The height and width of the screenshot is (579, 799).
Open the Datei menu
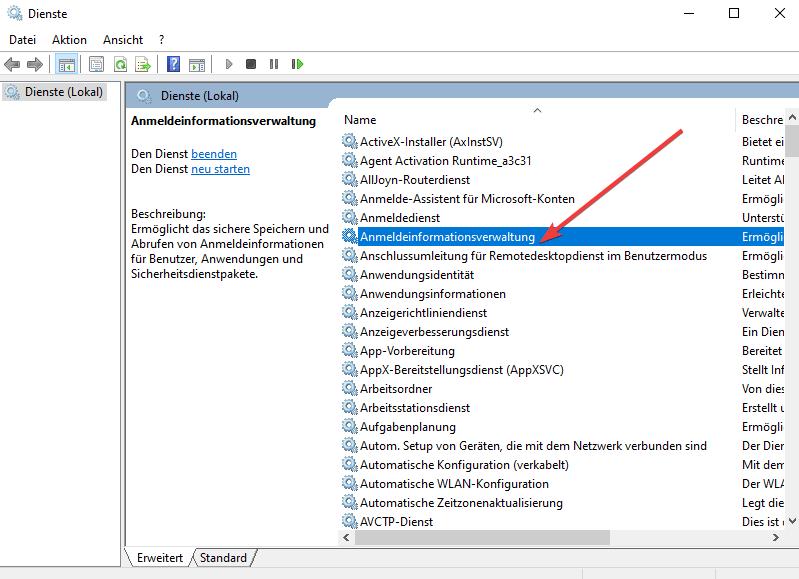click(x=22, y=40)
